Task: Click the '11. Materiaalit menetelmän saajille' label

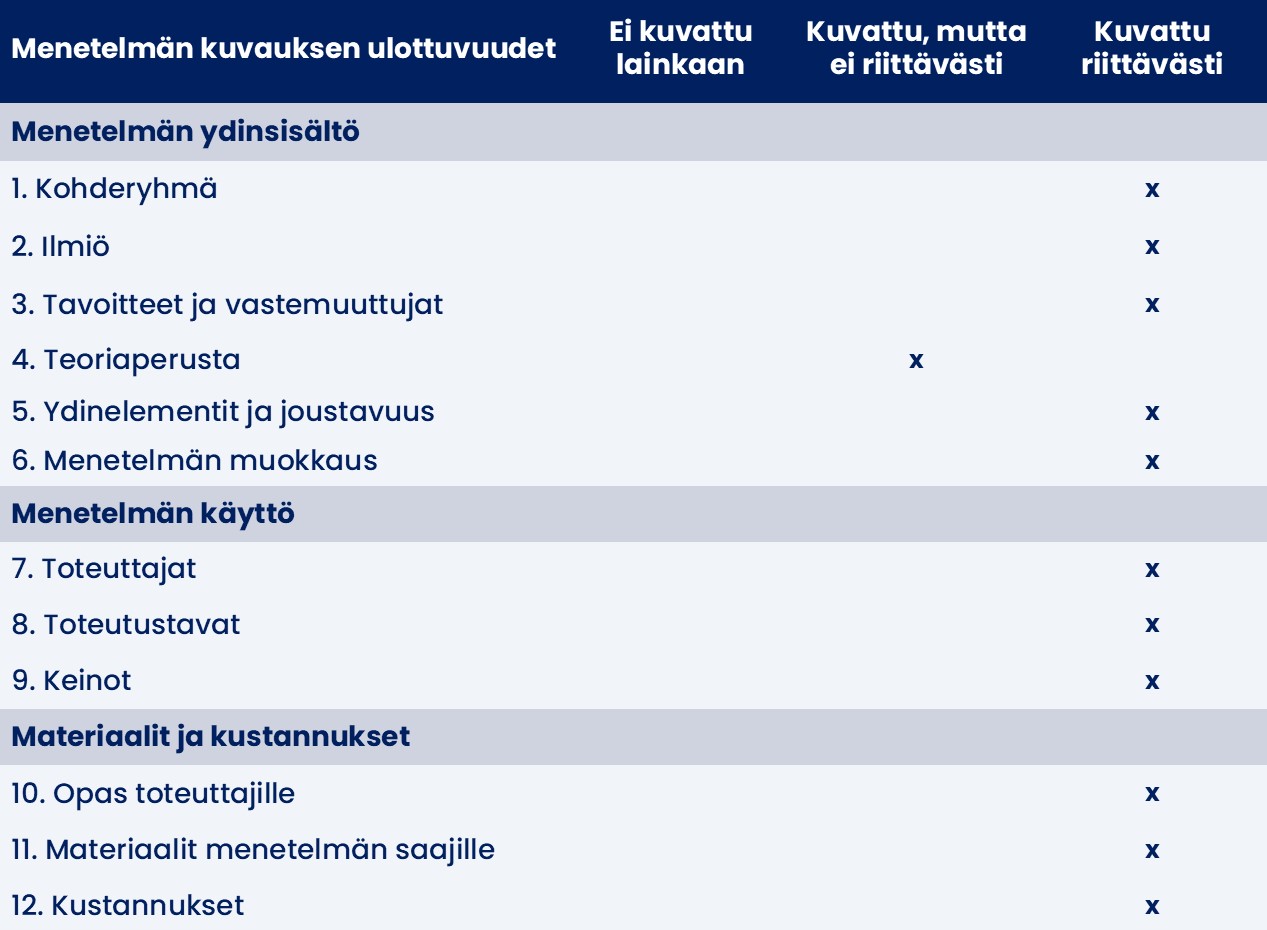Action: (x=253, y=850)
